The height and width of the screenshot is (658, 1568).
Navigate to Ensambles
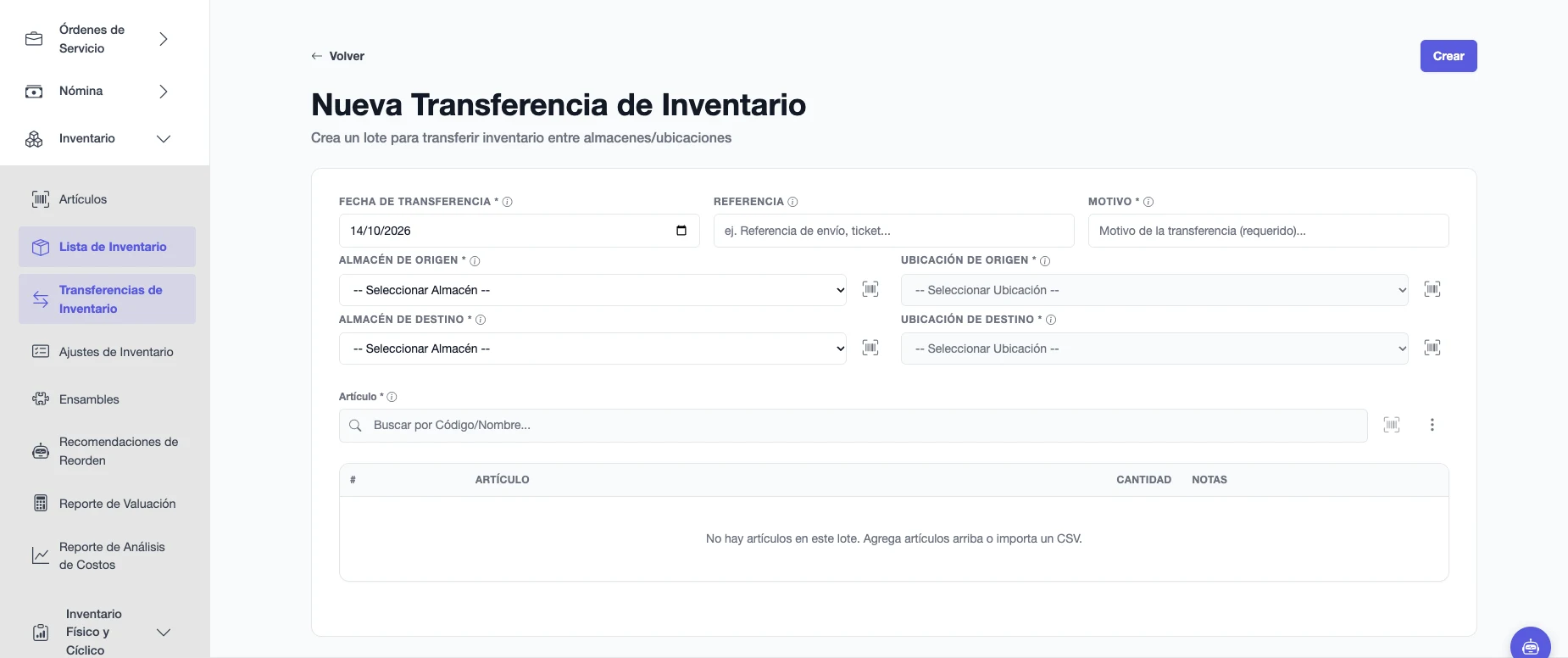[x=107, y=399]
